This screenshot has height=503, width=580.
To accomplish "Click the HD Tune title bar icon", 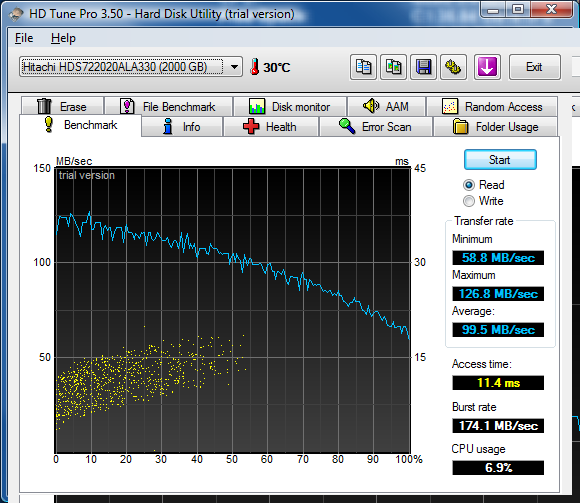I will click(16, 14).
